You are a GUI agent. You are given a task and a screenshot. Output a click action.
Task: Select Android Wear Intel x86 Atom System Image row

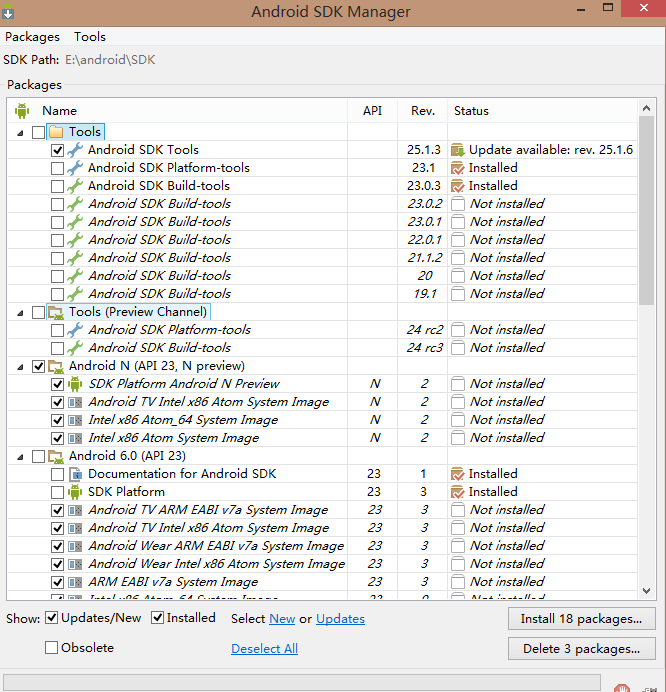tap(322, 564)
